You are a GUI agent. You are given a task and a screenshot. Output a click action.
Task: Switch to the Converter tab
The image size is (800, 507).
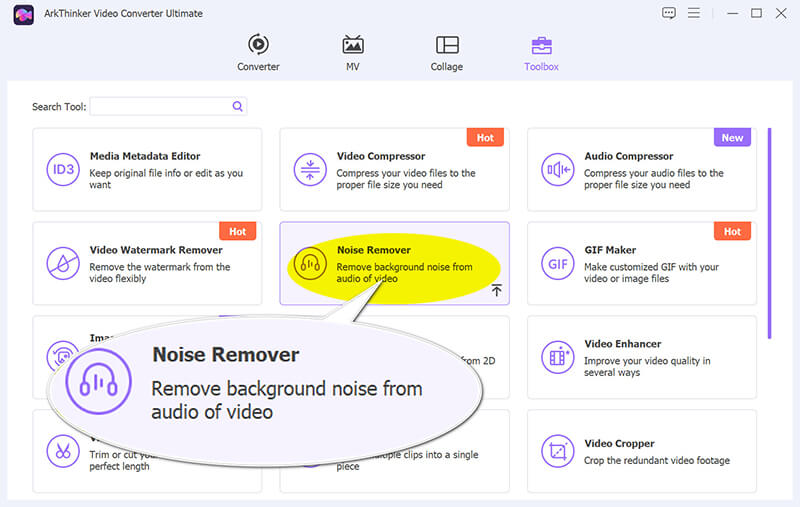[x=258, y=54]
